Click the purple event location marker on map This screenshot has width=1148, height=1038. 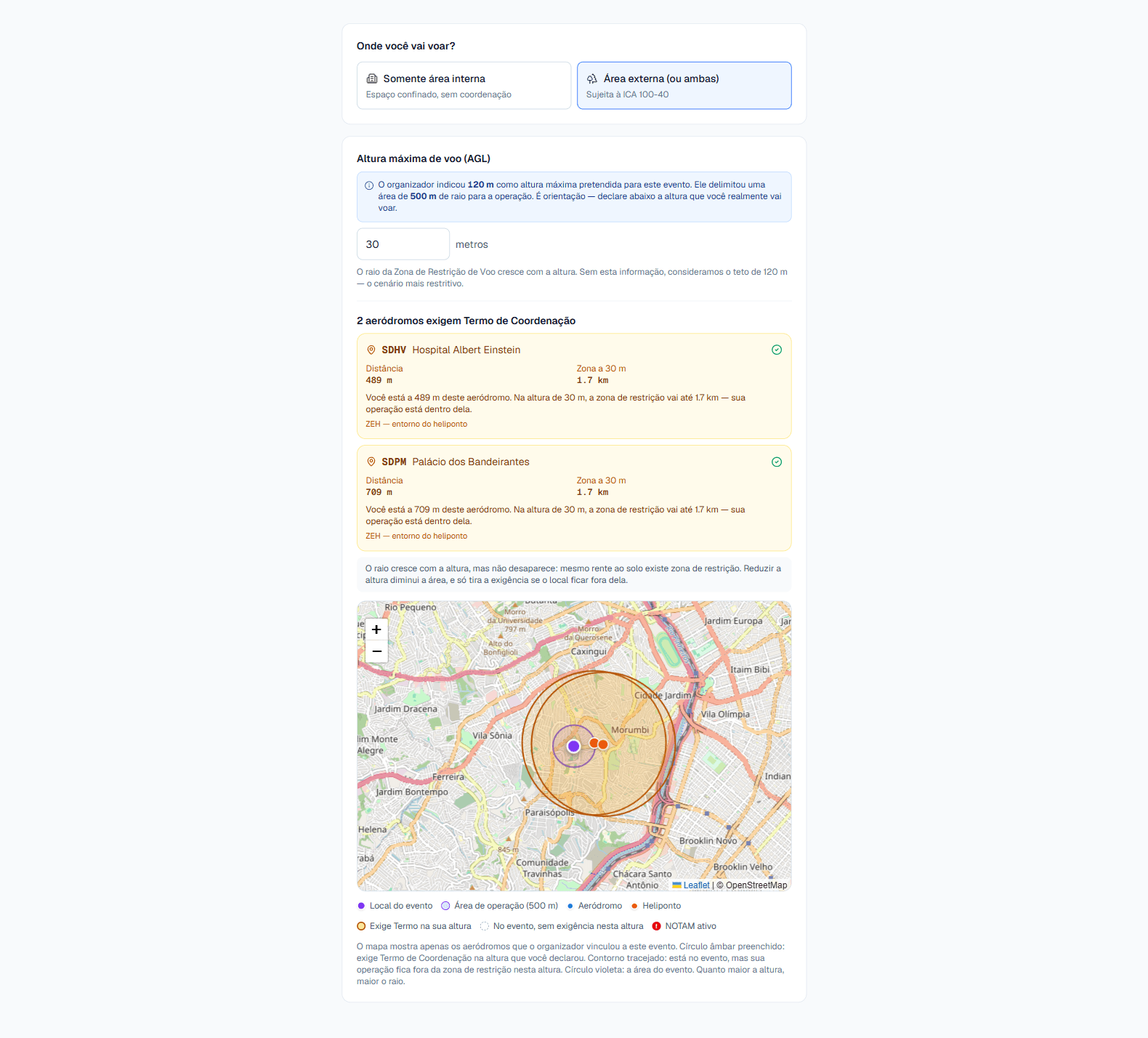click(x=573, y=746)
